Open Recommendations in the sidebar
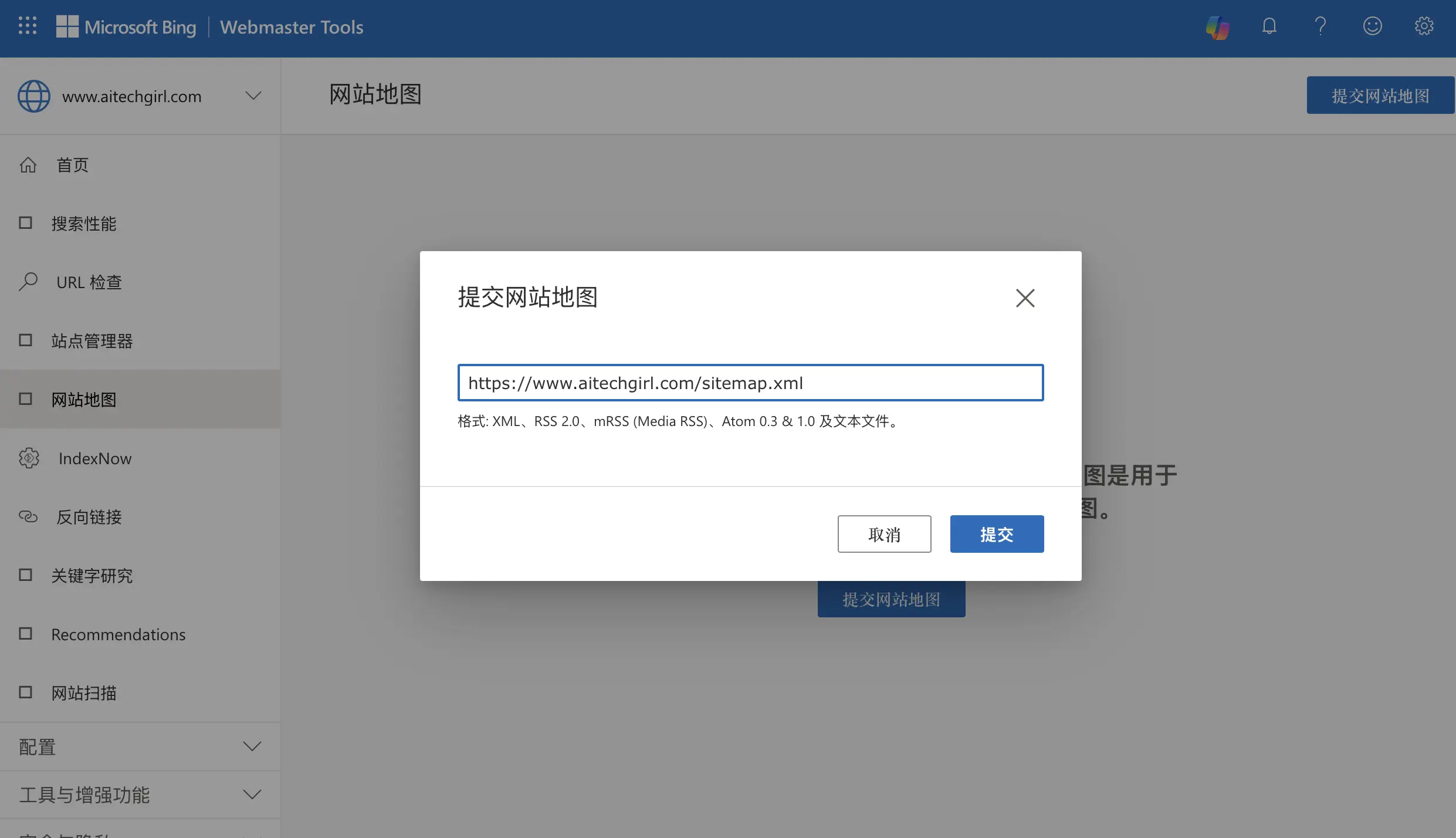The height and width of the screenshot is (838, 1456). [140, 634]
